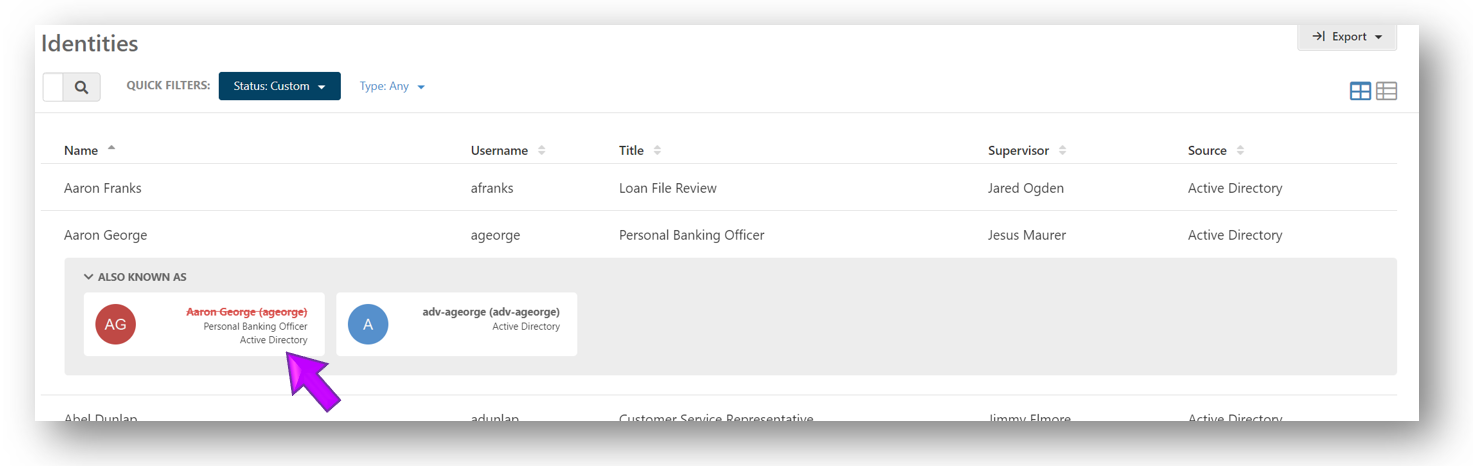Sort by Supervisor column sort icon
This screenshot has width=1473, height=466.
coord(1062,151)
